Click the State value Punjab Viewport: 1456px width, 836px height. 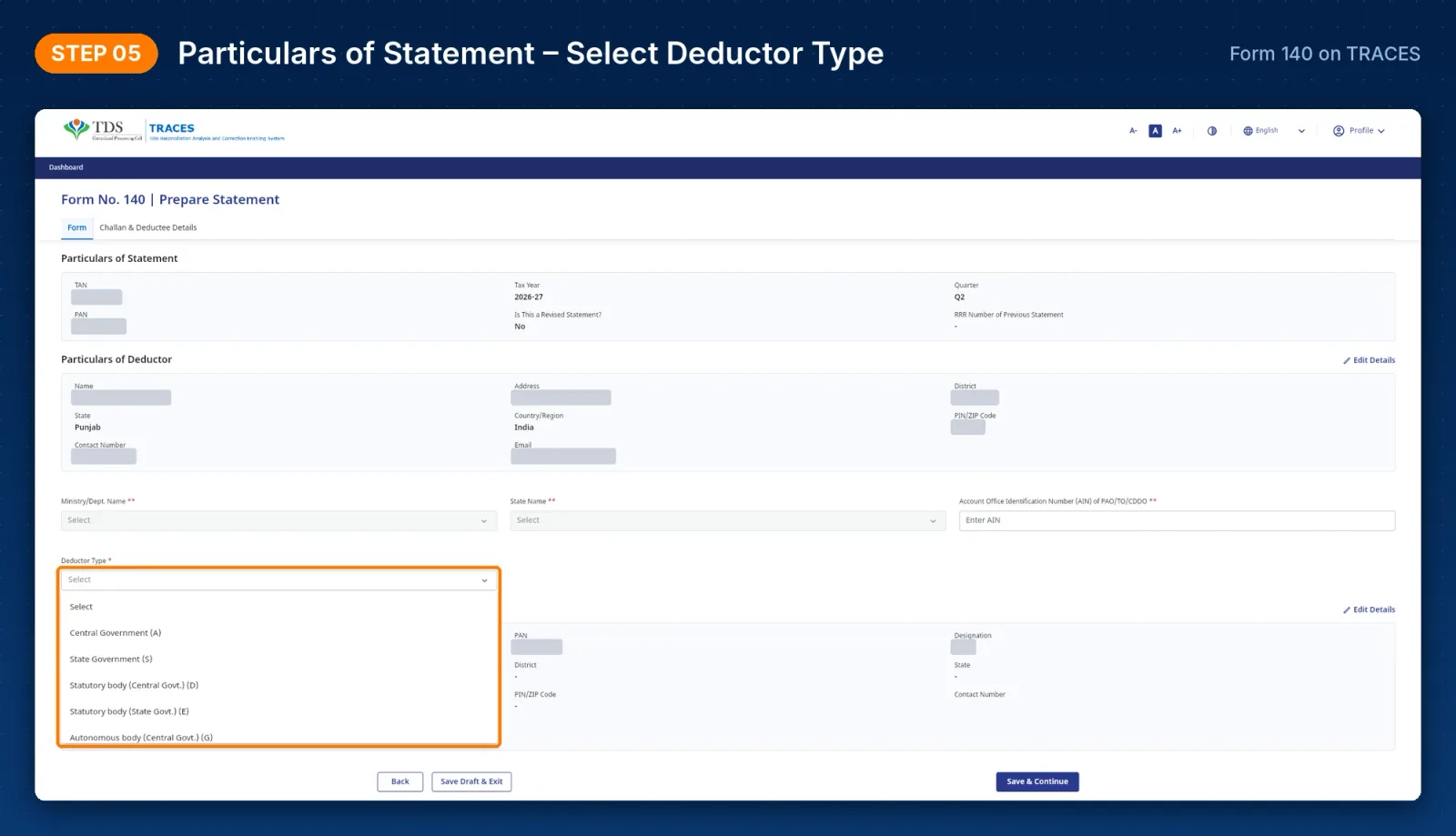87,428
